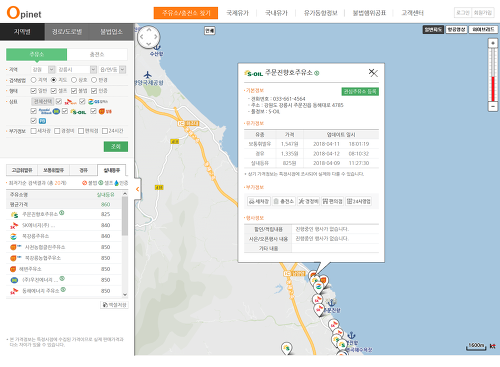Click the 충전소 icon button in popup
This screenshot has height=367, width=500.
(x=284, y=201)
